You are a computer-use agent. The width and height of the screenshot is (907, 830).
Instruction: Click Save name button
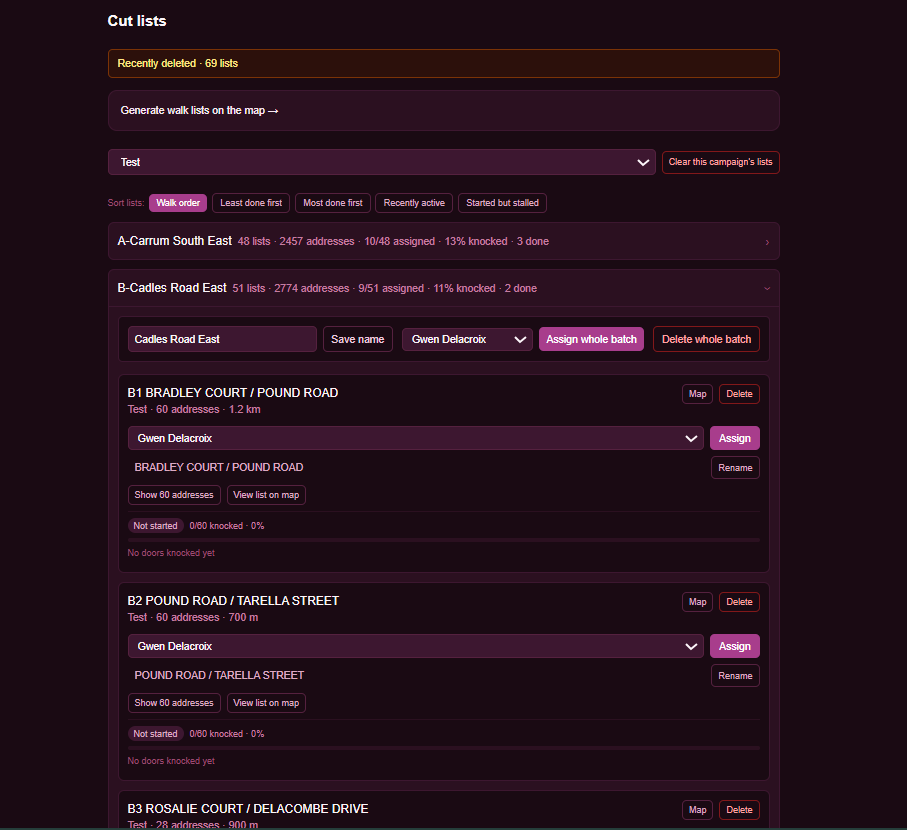357,339
